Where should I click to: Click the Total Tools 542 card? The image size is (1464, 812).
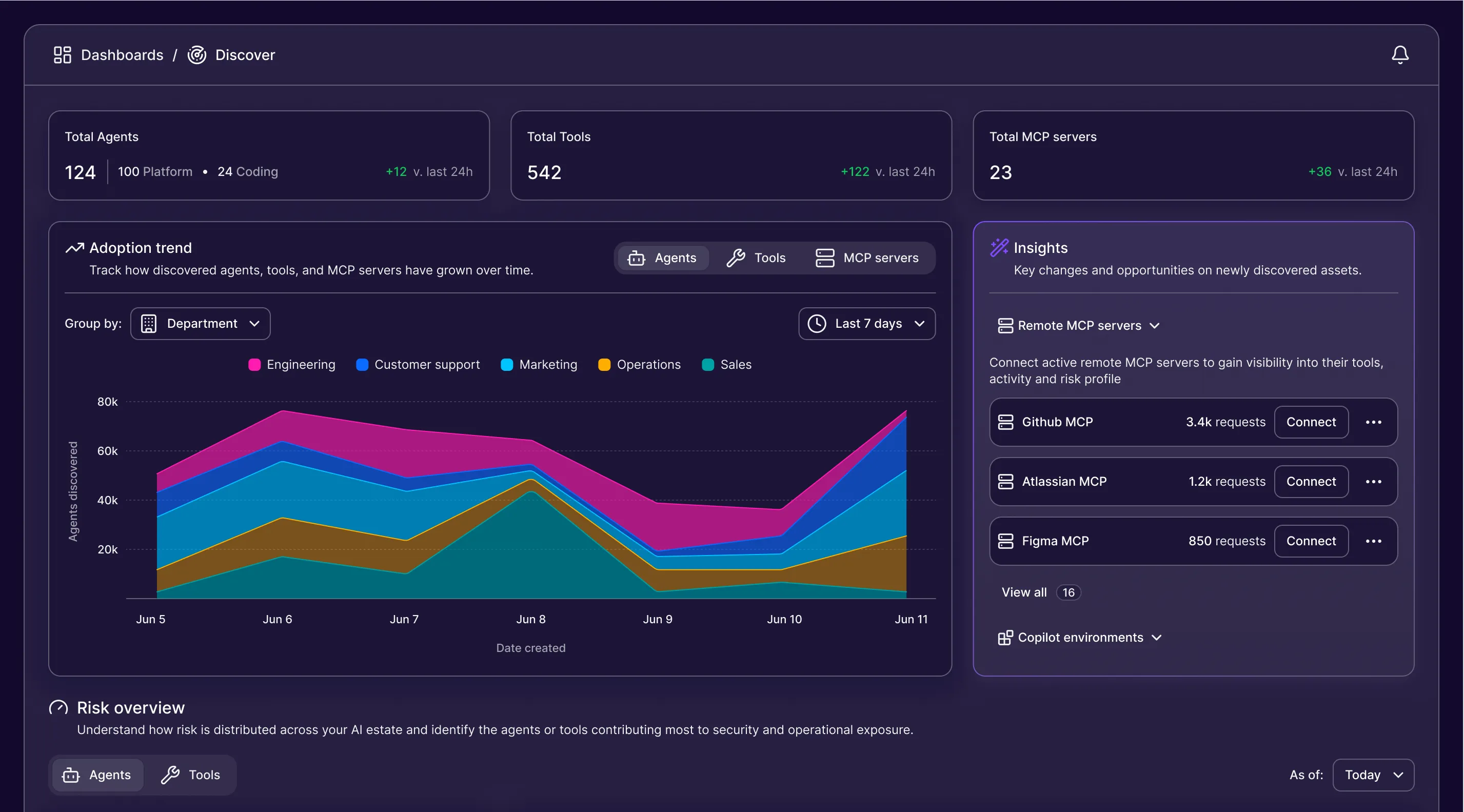tap(731, 155)
